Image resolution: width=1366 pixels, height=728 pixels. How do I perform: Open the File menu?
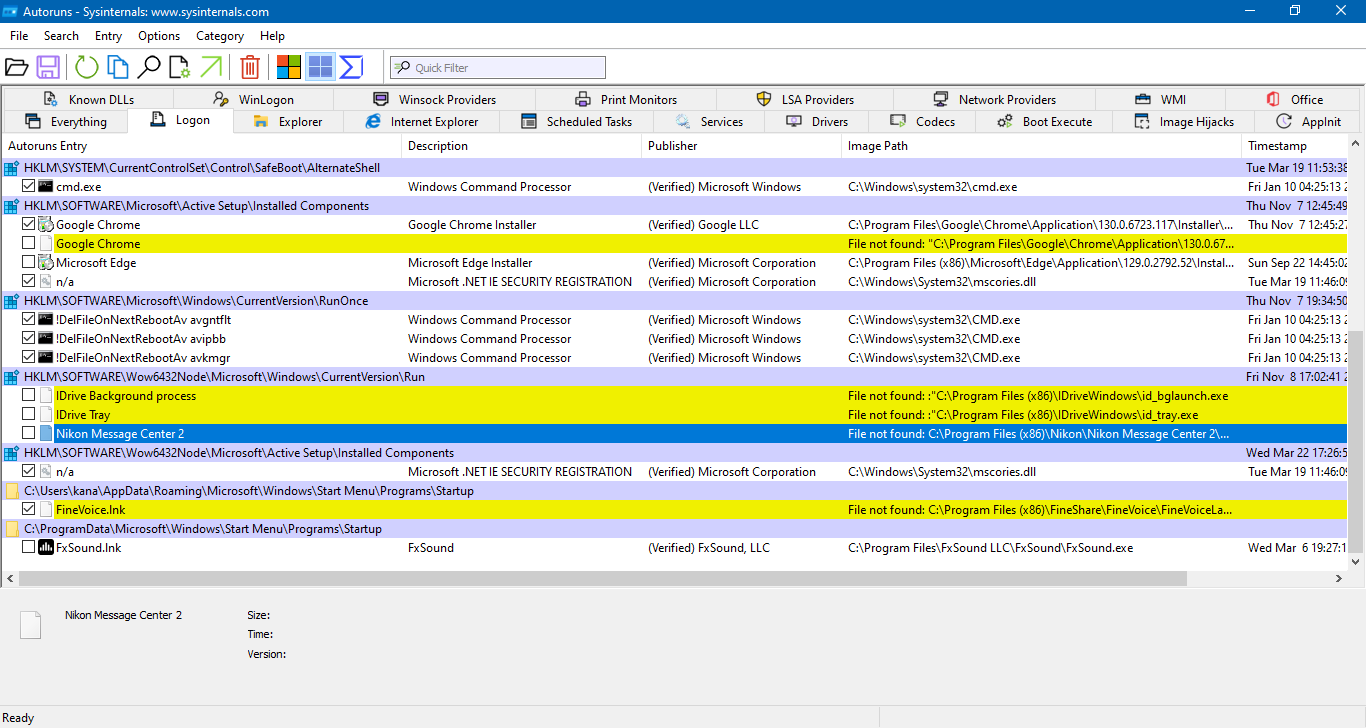[19, 36]
